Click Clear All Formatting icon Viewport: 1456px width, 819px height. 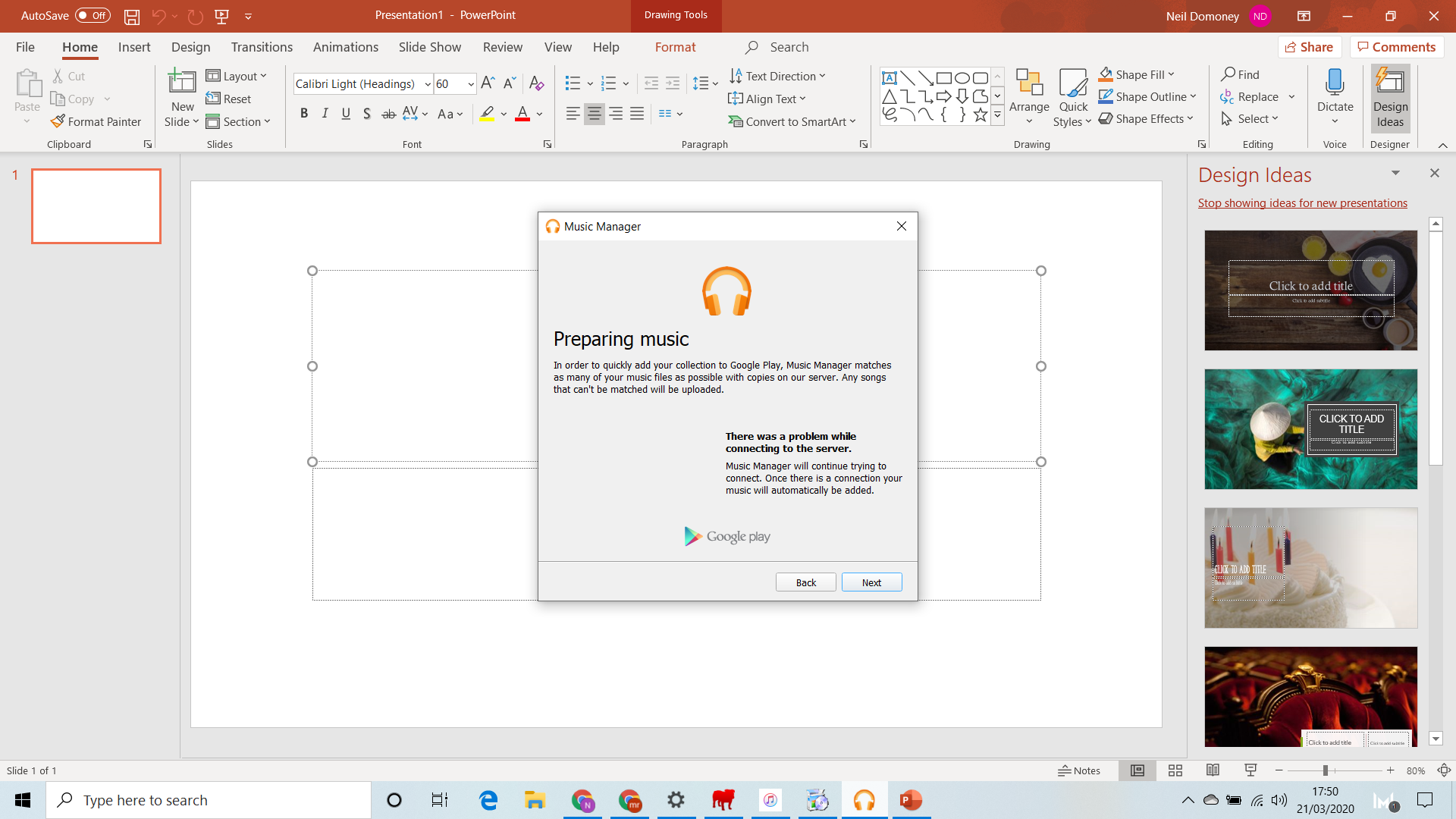pyautogui.click(x=536, y=83)
